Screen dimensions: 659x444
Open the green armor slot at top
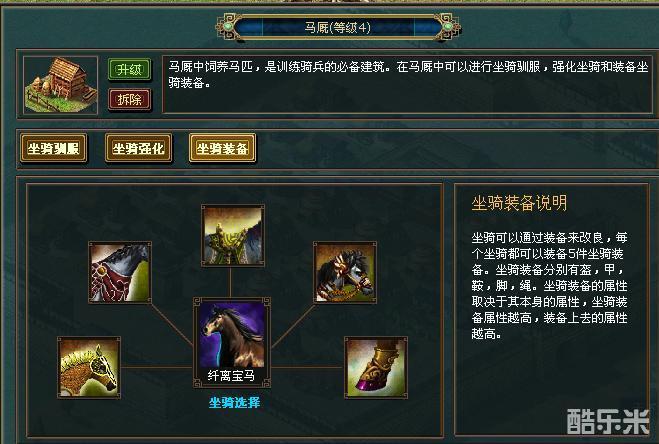click(x=233, y=235)
